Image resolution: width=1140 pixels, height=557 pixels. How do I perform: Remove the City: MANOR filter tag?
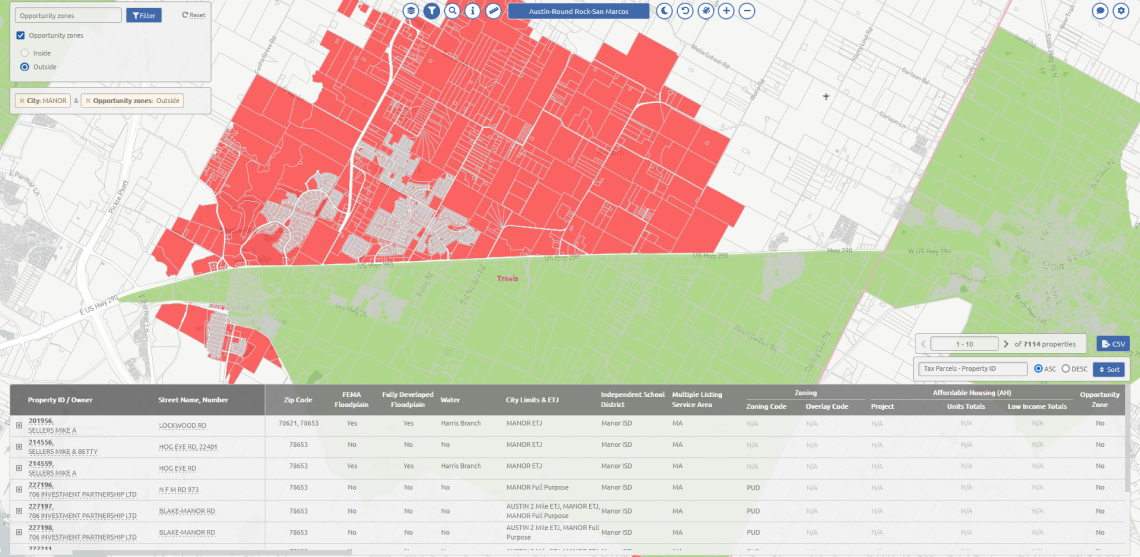tap(22, 101)
